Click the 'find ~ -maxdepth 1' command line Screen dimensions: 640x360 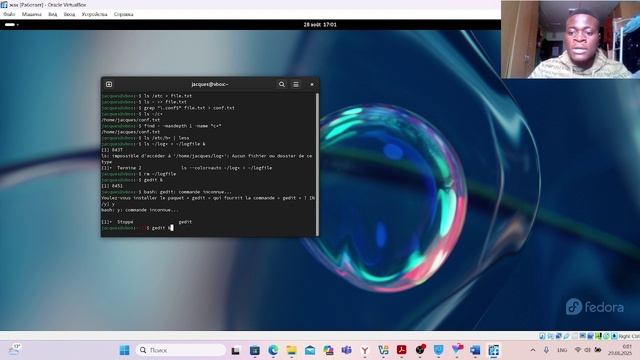(162, 126)
